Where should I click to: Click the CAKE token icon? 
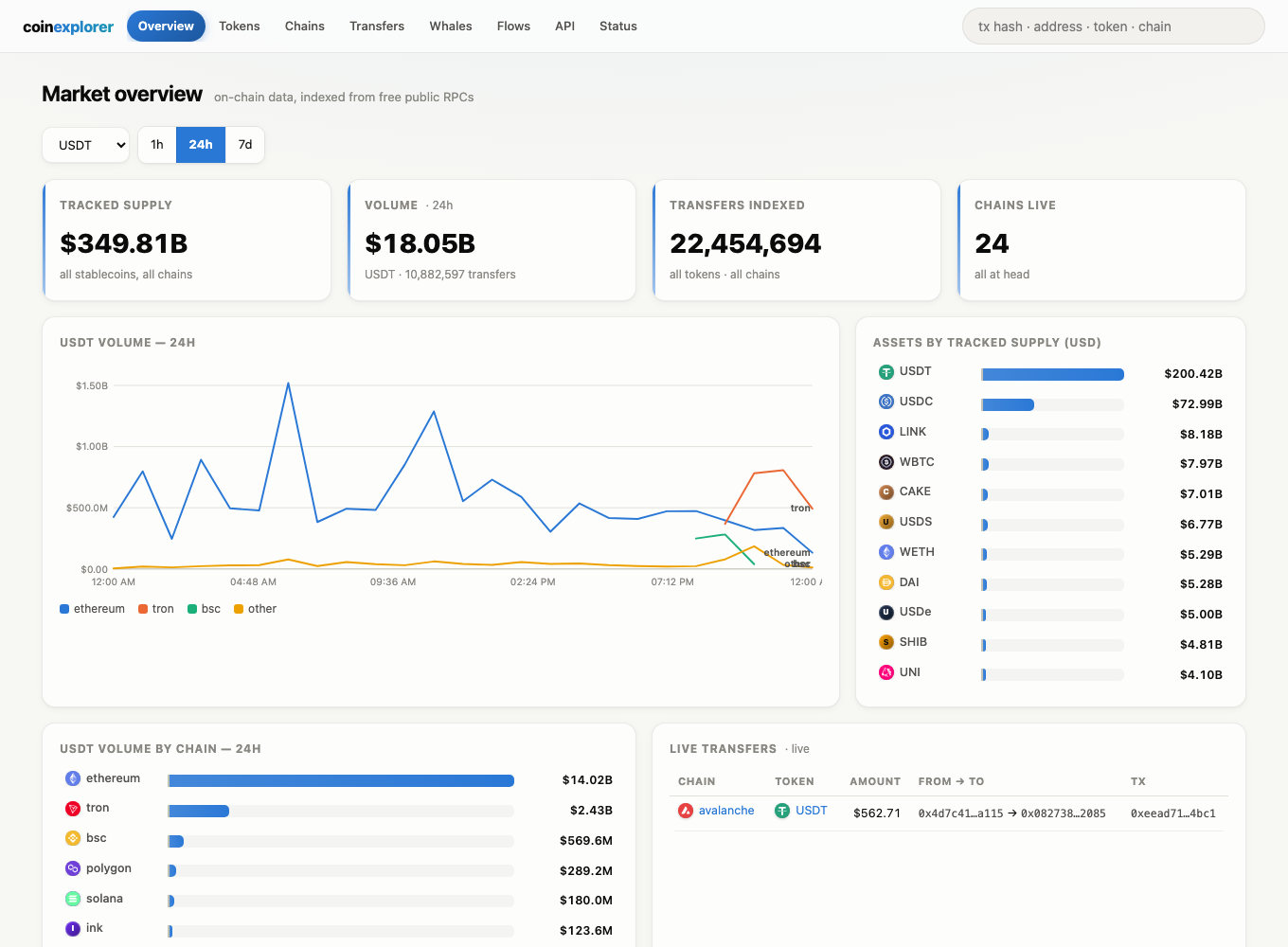(x=886, y=491)
